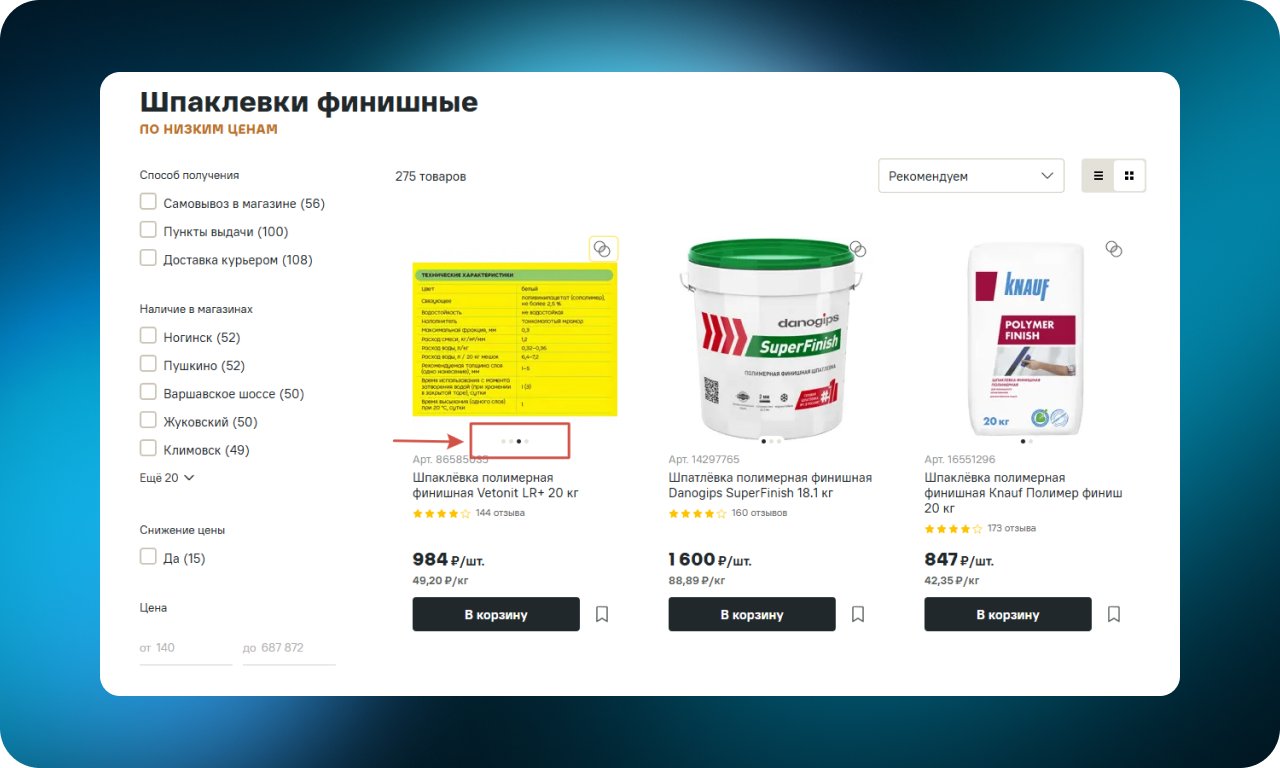
Task: Open the Рекомендуем sorting dropdown
Action: click(971, 176)
